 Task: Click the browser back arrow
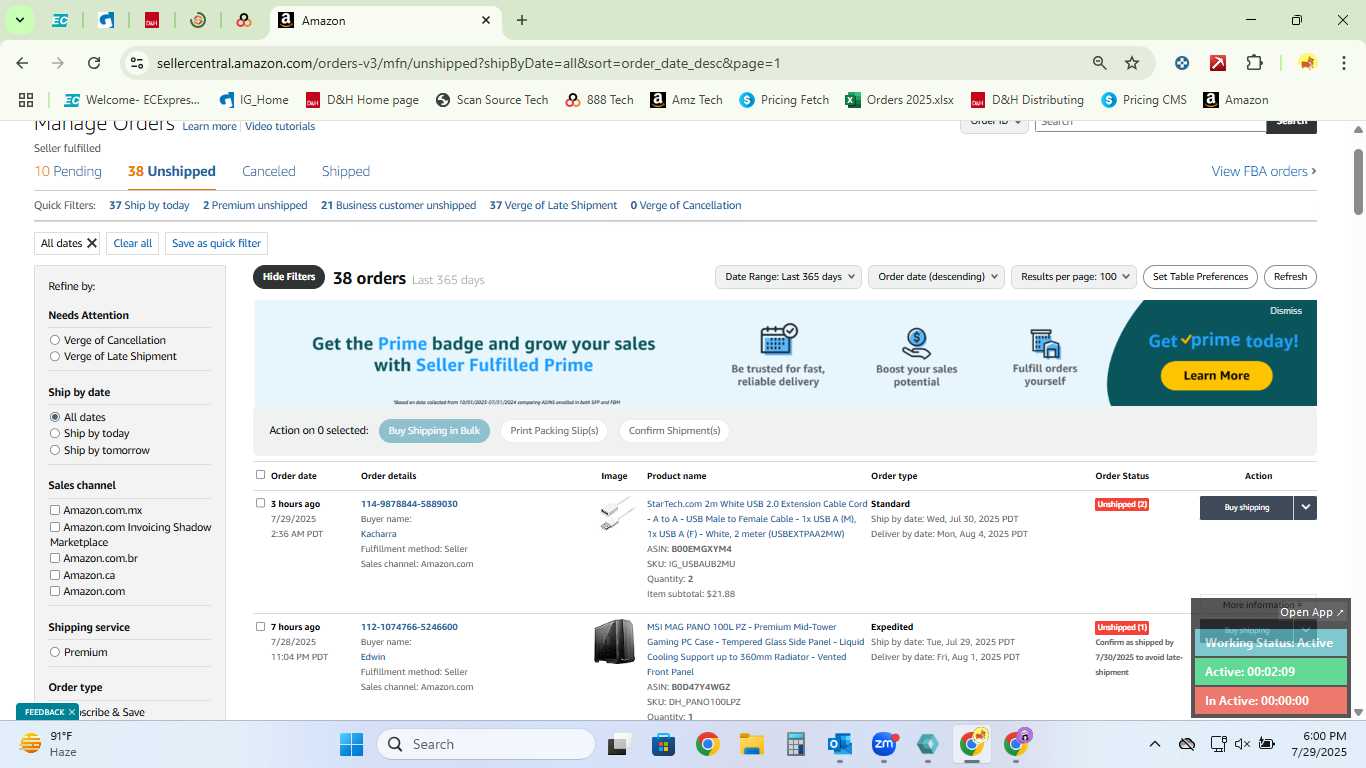pos(22,63)
